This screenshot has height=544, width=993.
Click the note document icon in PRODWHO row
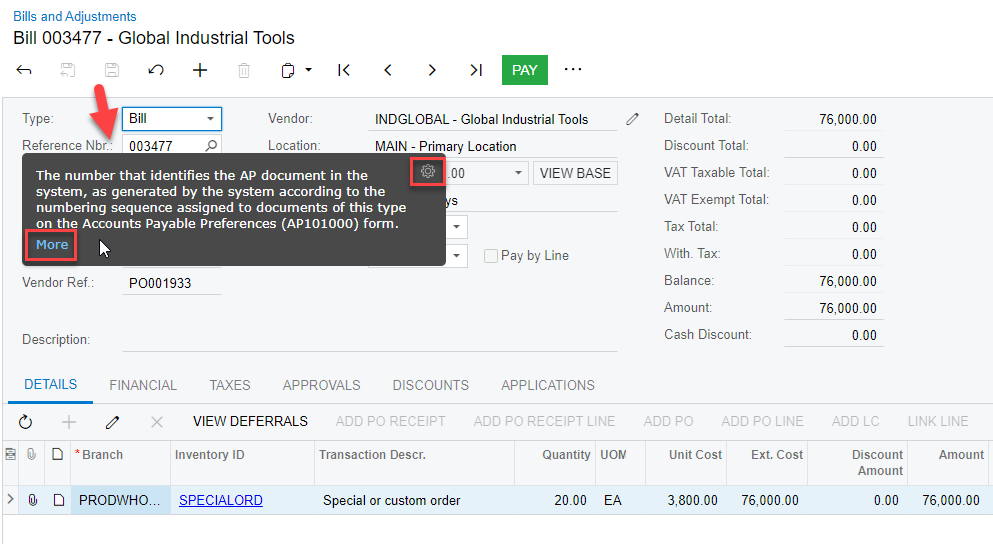point(58,500)
